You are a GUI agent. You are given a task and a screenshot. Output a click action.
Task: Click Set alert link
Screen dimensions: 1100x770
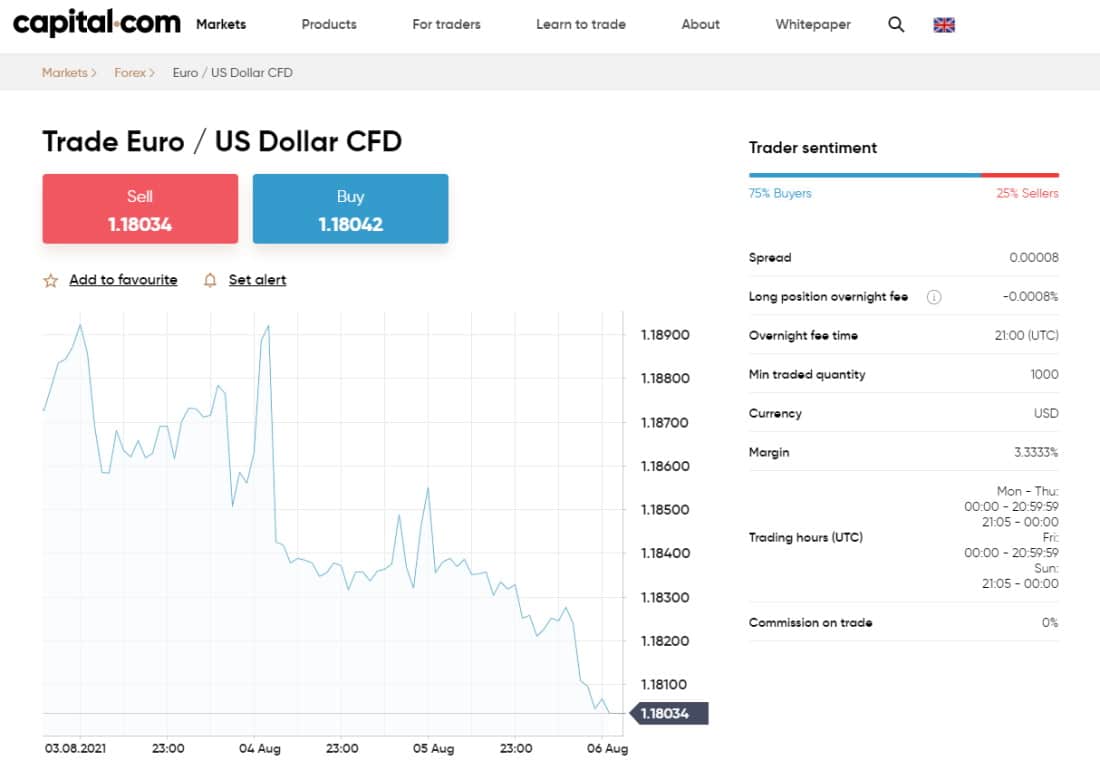[x=257, y=280]
